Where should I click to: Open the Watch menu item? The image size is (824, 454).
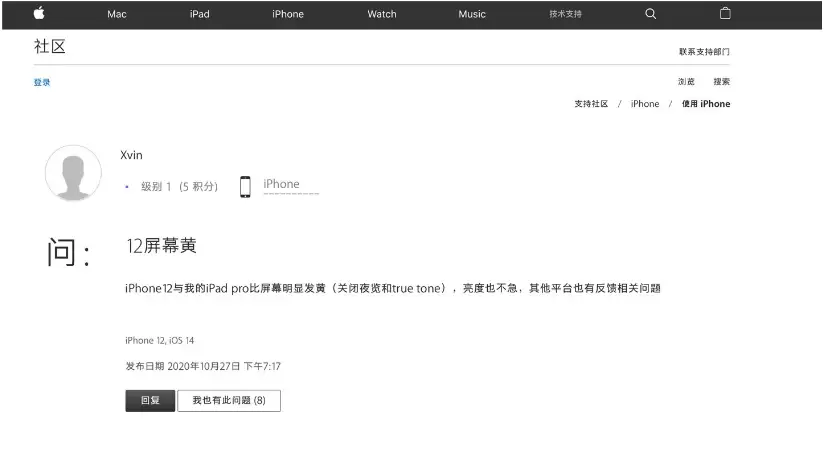pos(382,14)
